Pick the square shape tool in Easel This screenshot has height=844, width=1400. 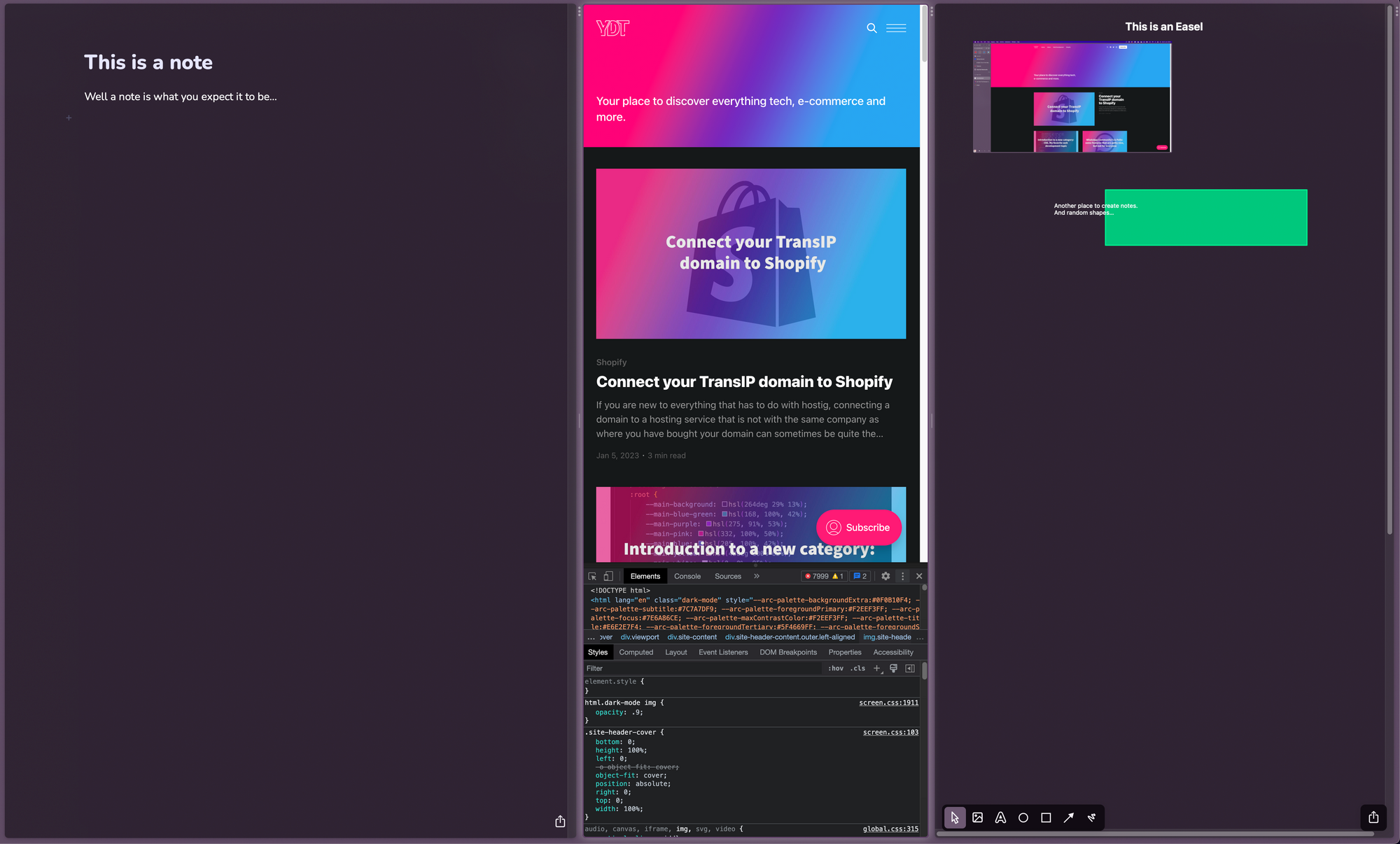coord(1046,817)
